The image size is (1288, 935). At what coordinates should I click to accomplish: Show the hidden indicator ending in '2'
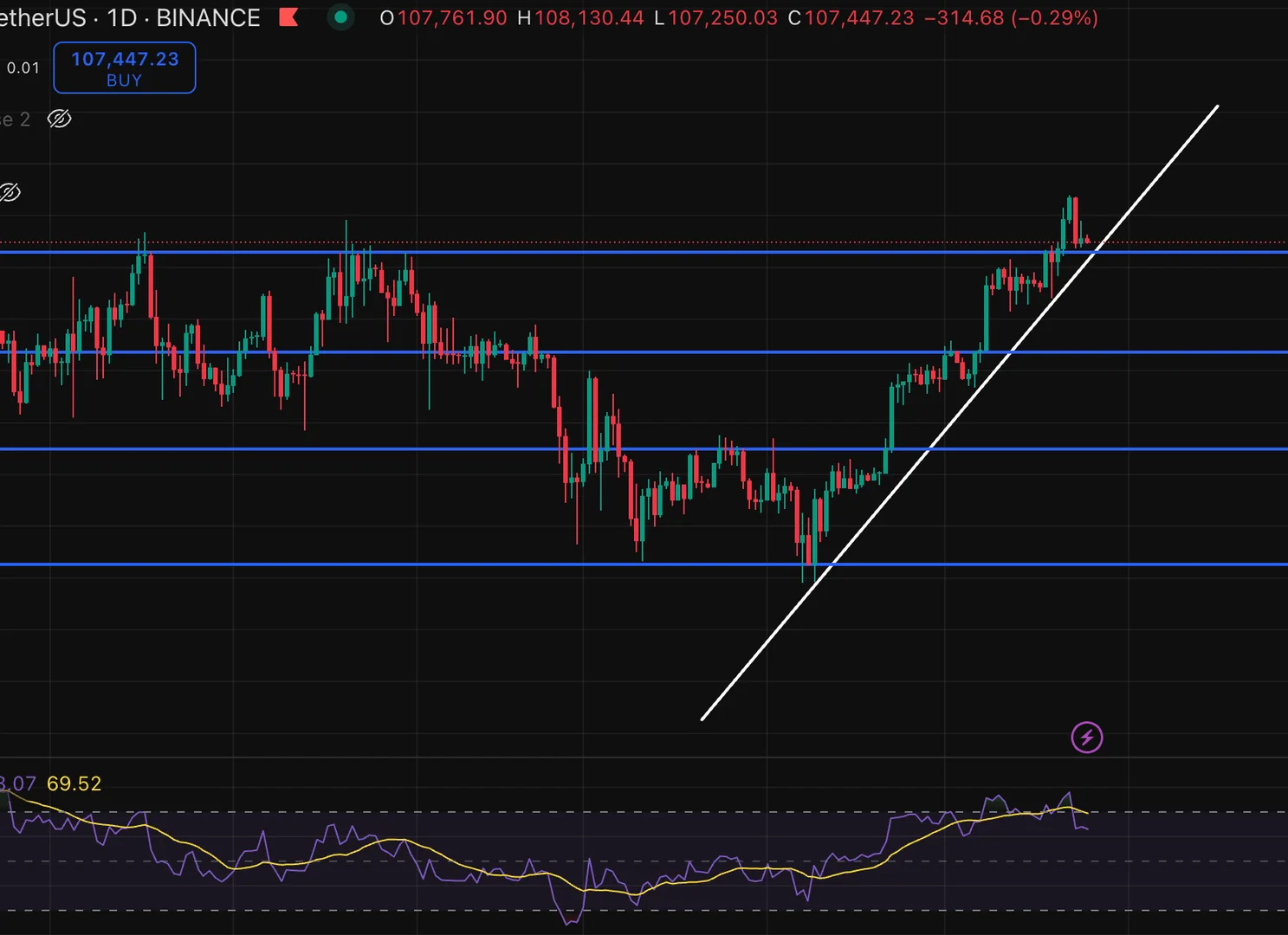(59, 119)
